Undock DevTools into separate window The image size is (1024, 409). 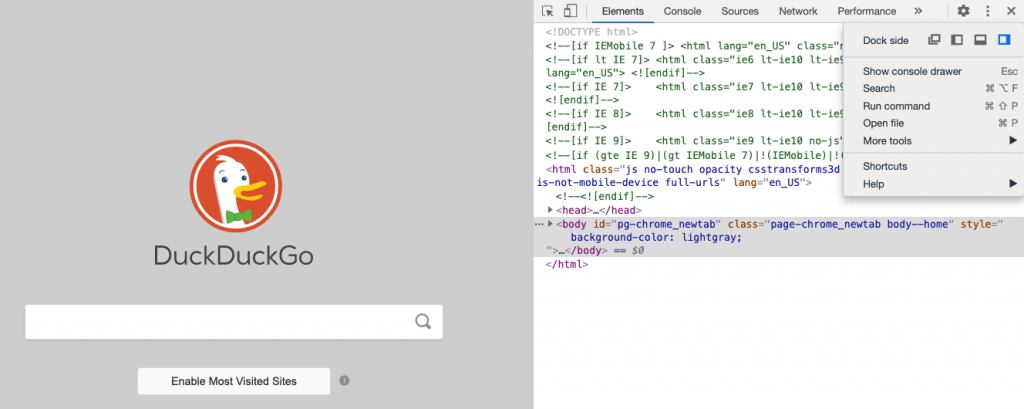(x=935, y=40)
